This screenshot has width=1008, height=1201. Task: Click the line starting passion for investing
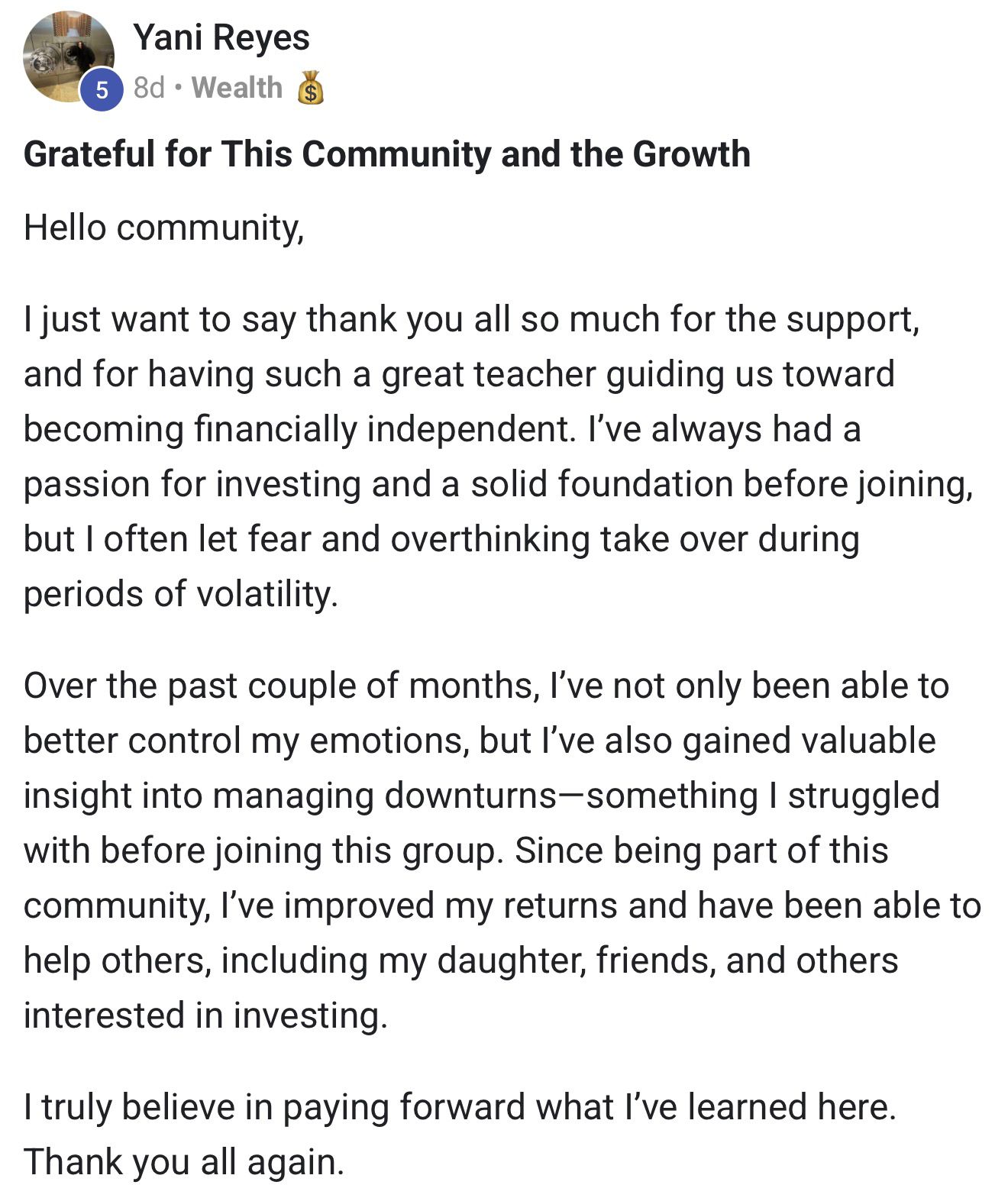click(498, 484)
